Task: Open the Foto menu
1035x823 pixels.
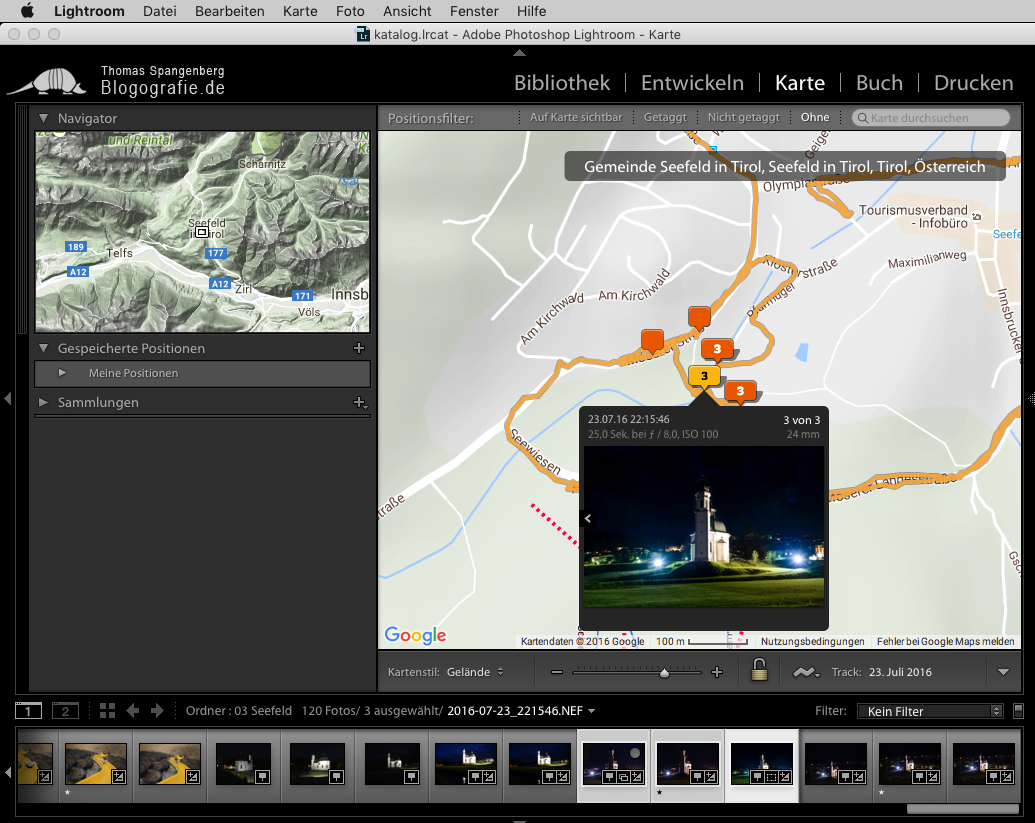Action: click(350, 11)
